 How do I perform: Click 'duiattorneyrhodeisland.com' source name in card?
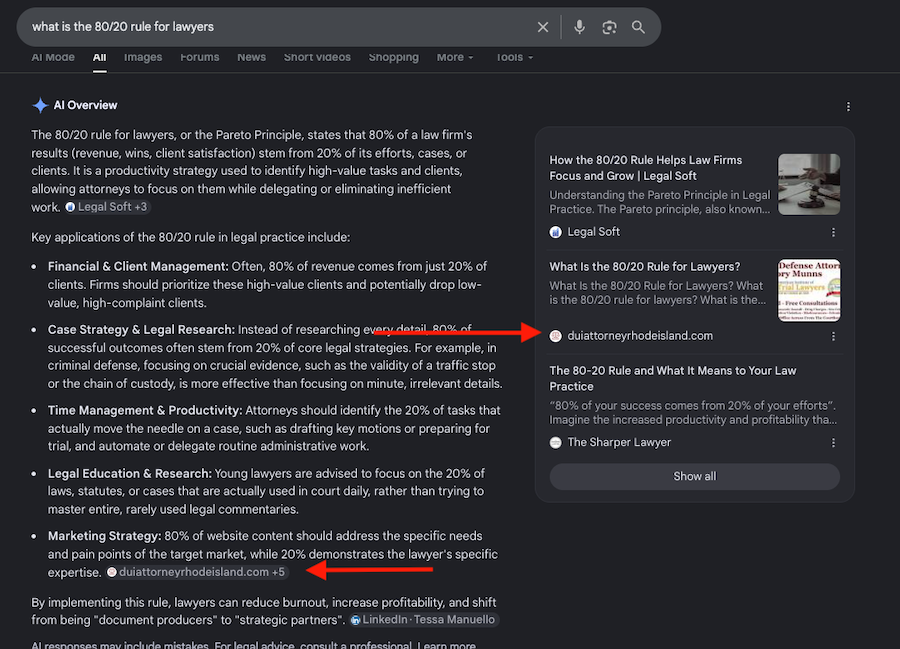pyautogui.click(x=640, y=336)
